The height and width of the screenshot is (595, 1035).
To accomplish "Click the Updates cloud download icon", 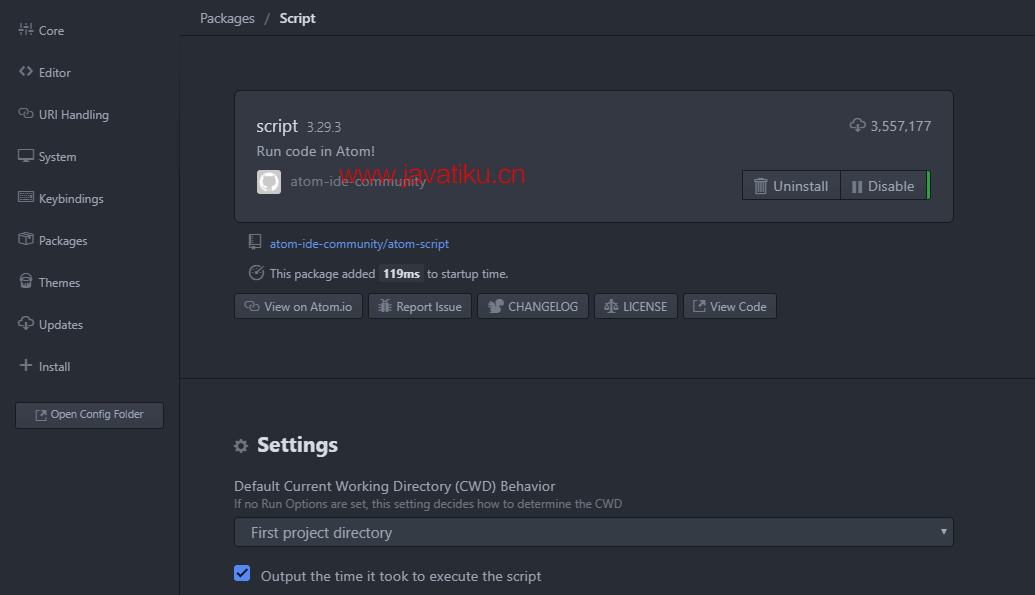I will pyautogui.click(x=26, y=324).
